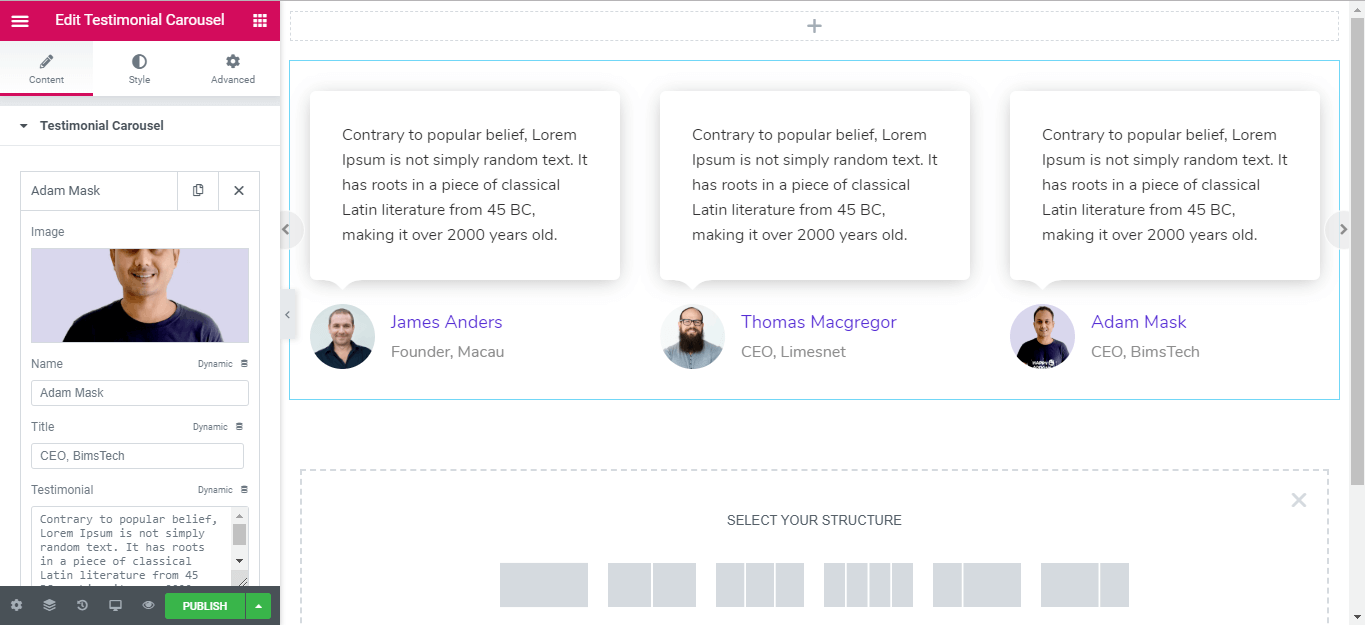The height and width of the screenshot is (625, 1365).
Task: Switch to the Style tab
Action: coord(139,69)
